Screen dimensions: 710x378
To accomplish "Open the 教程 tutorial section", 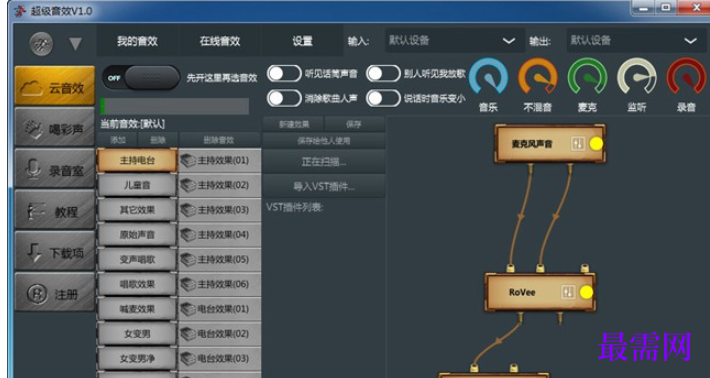I will (x=55, y=211).
